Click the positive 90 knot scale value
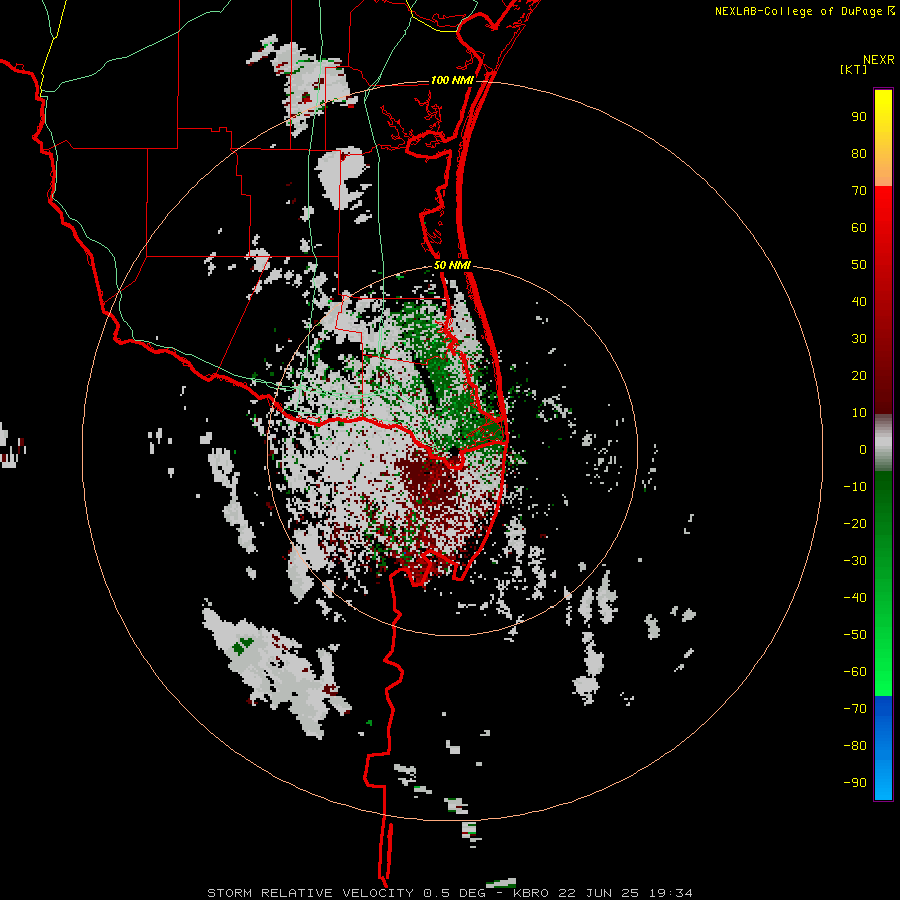Screen dimensions: 900x900 point(859,117)
